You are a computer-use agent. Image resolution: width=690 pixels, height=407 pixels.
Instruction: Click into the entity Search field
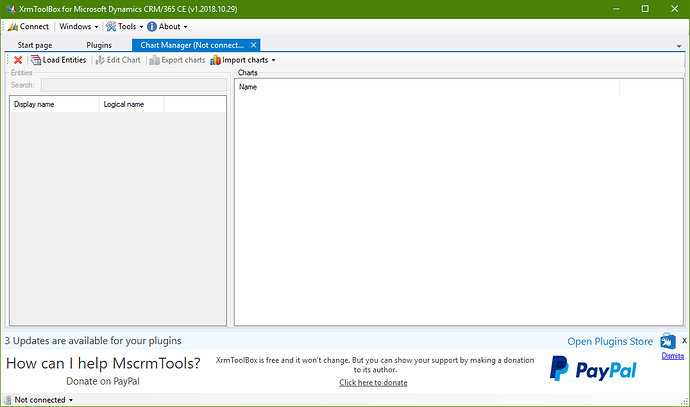pyautogui.click(x=134, y=85)
